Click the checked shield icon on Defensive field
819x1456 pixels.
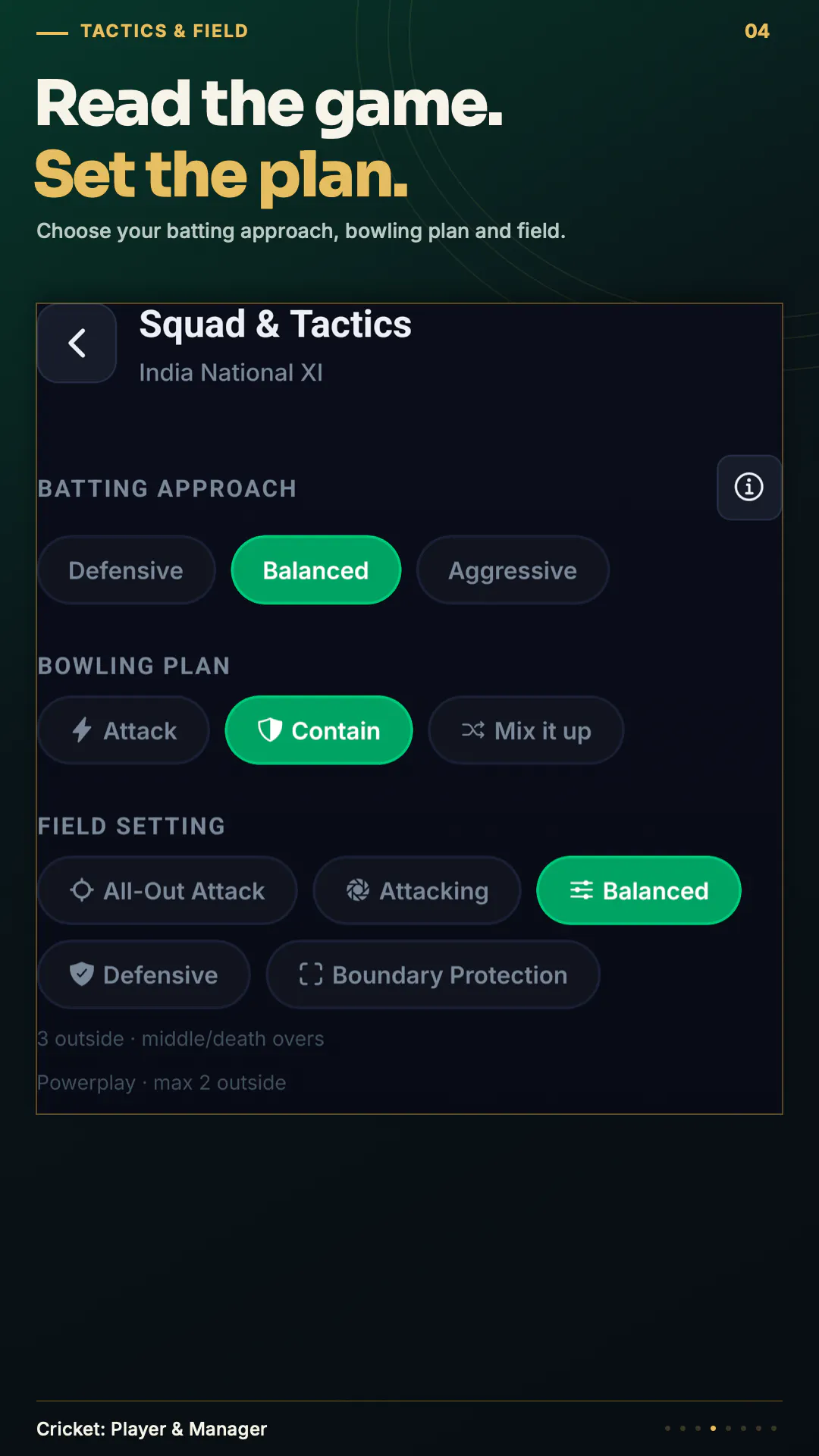point(82,974)
